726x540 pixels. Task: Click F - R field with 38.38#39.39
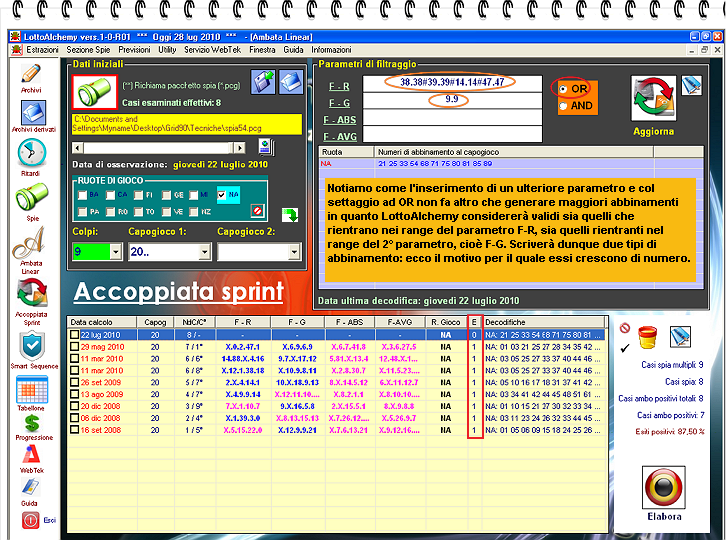452,83
